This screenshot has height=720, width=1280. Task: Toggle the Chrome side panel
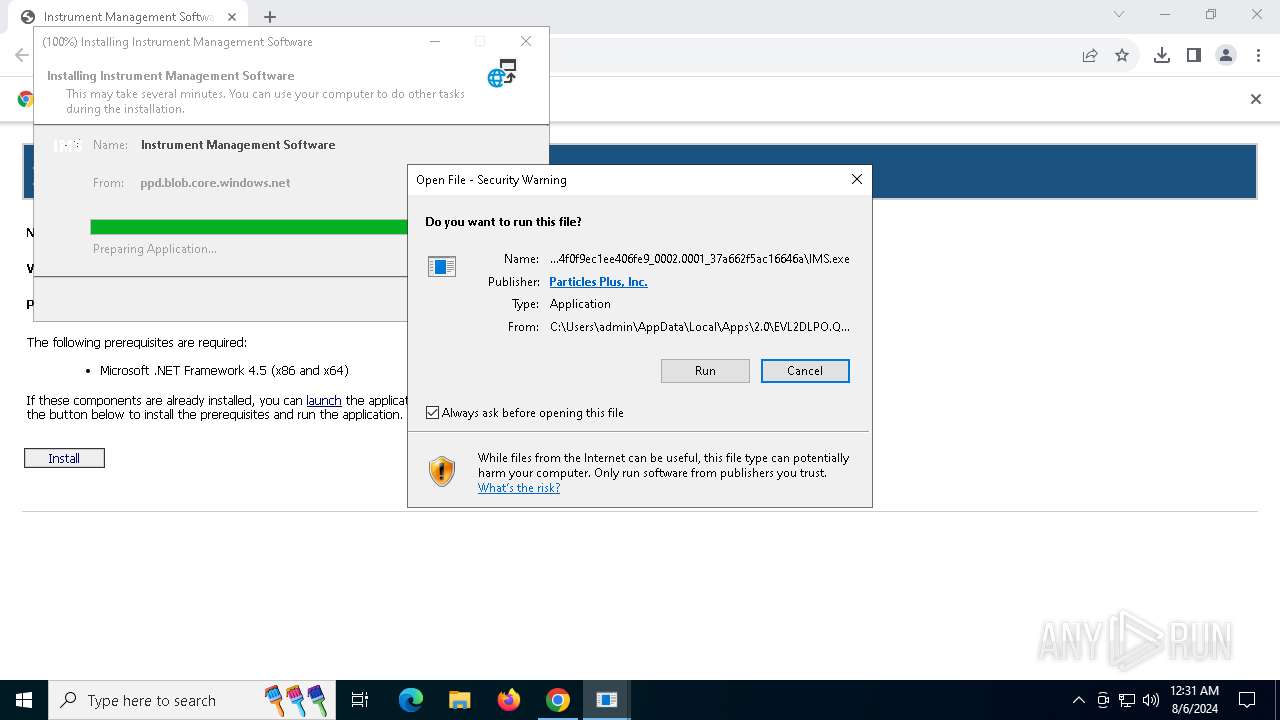1194,55
